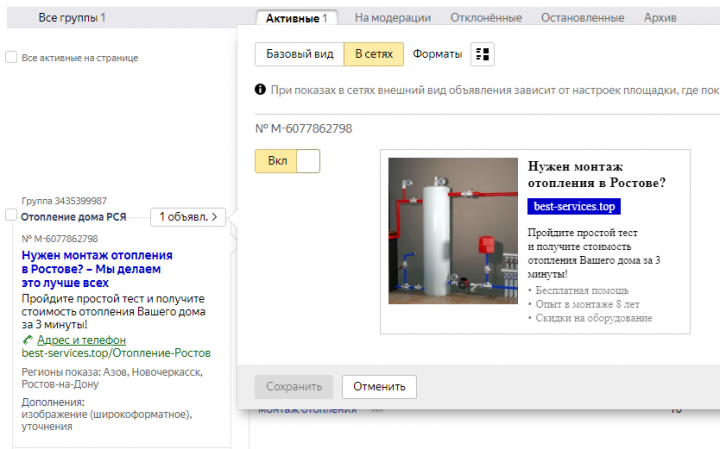Click the 'Форматы' label
720x449 pixels.
[x=437, y=54]
